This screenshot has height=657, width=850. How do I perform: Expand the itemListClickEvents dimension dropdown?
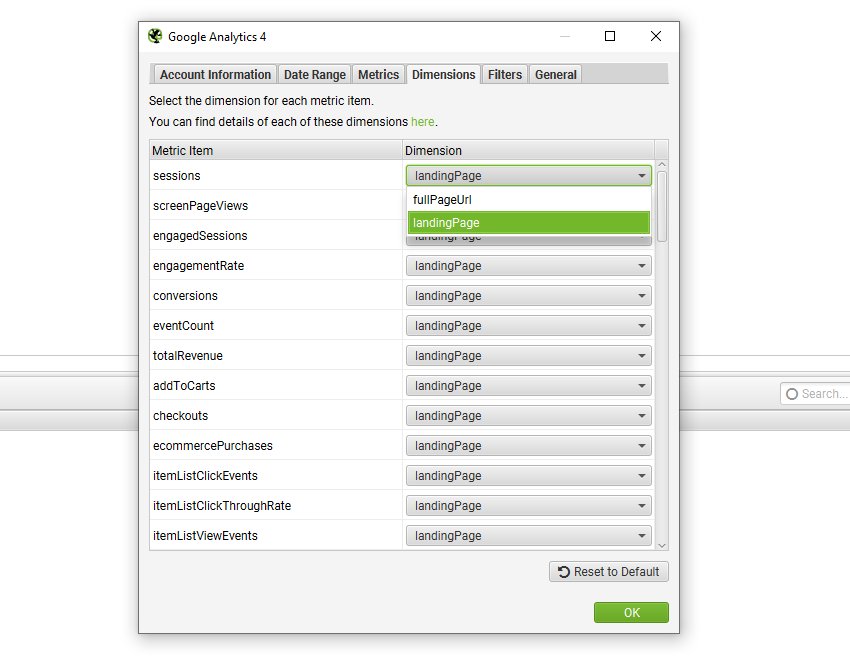(x=529, y=476)
